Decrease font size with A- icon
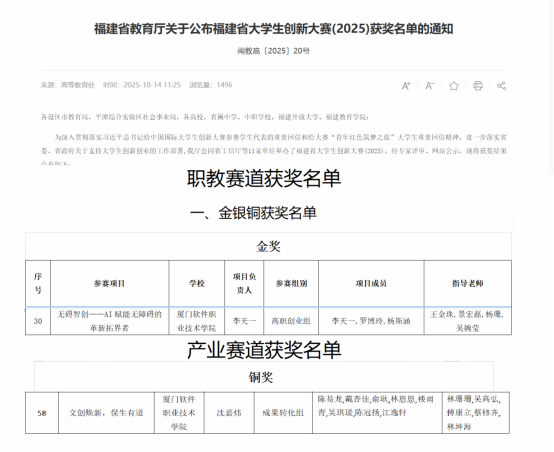This screenshot has height=452, width=554. pos(430,86)
